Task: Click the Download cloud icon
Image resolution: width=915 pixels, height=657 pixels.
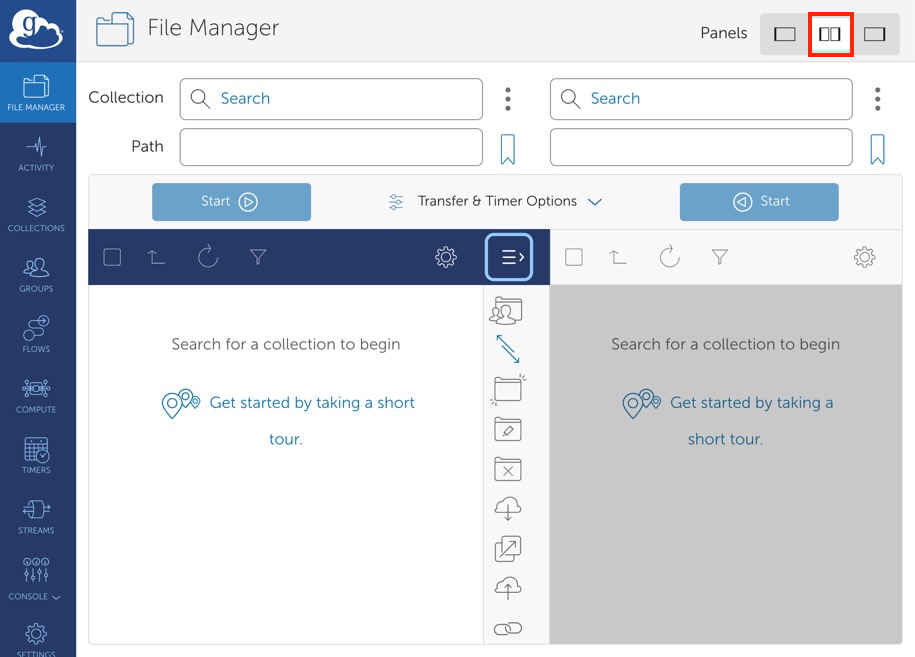Action: point(508,509)
